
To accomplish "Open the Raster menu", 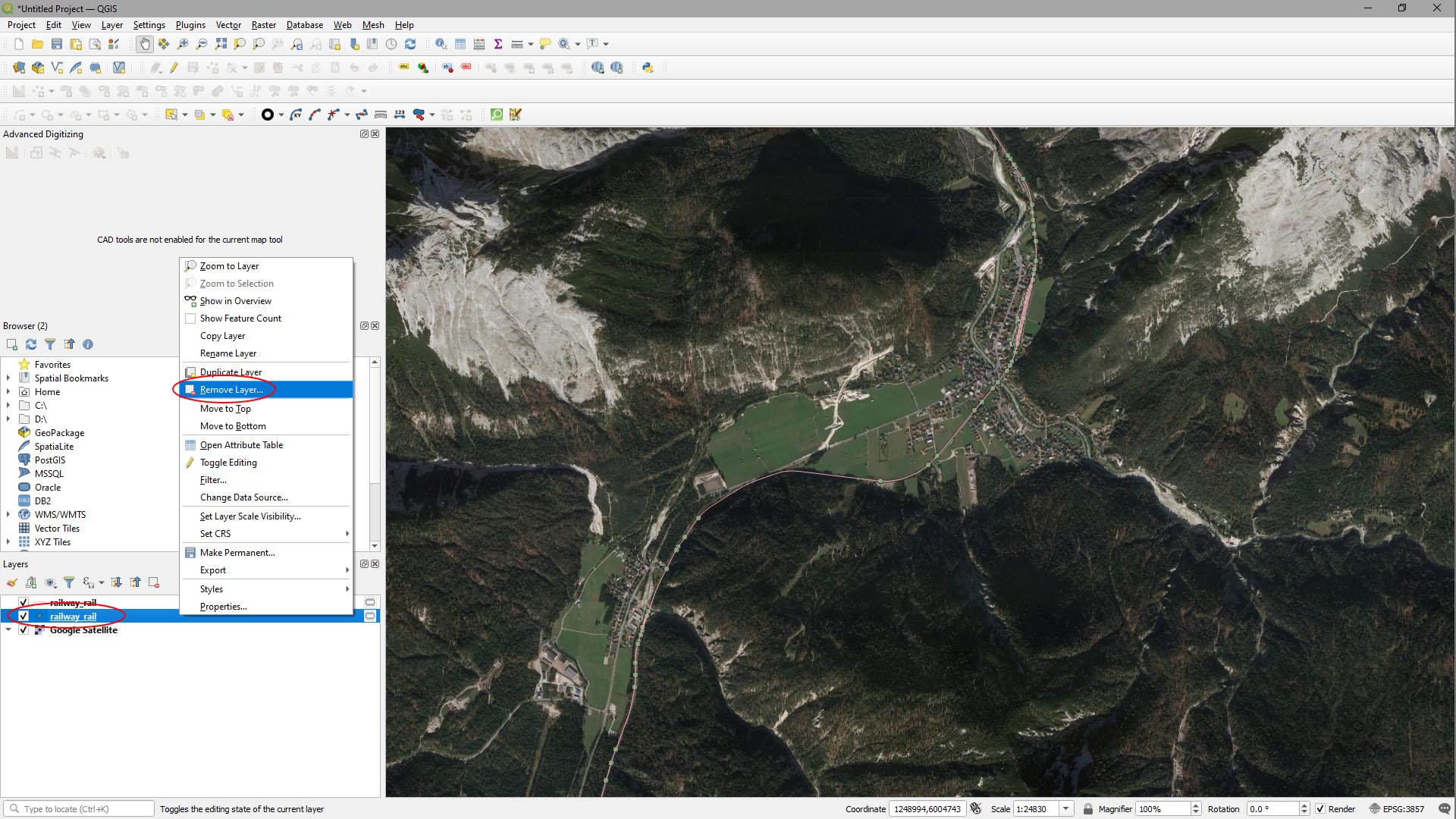I will coord(264,25).
